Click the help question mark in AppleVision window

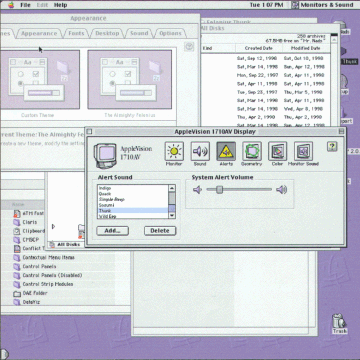pos(332,146)
